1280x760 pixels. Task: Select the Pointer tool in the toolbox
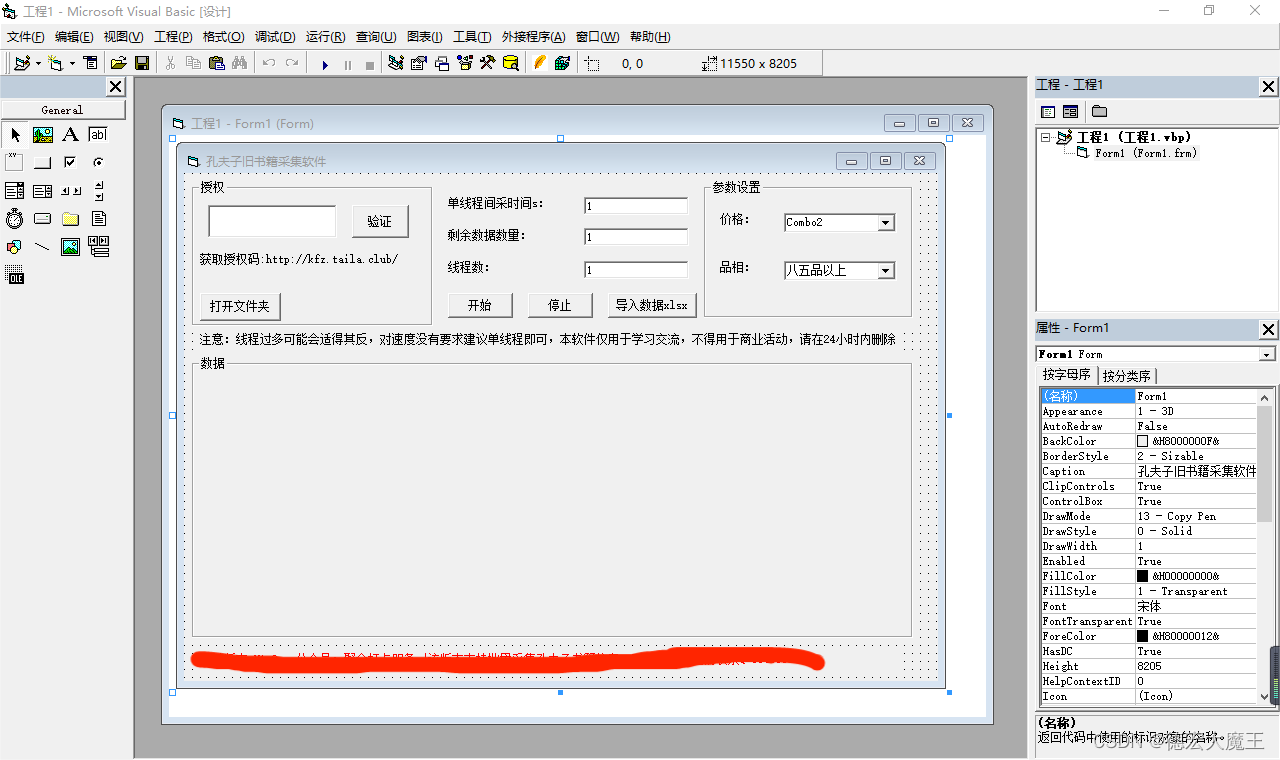click(x=15, y=135)
